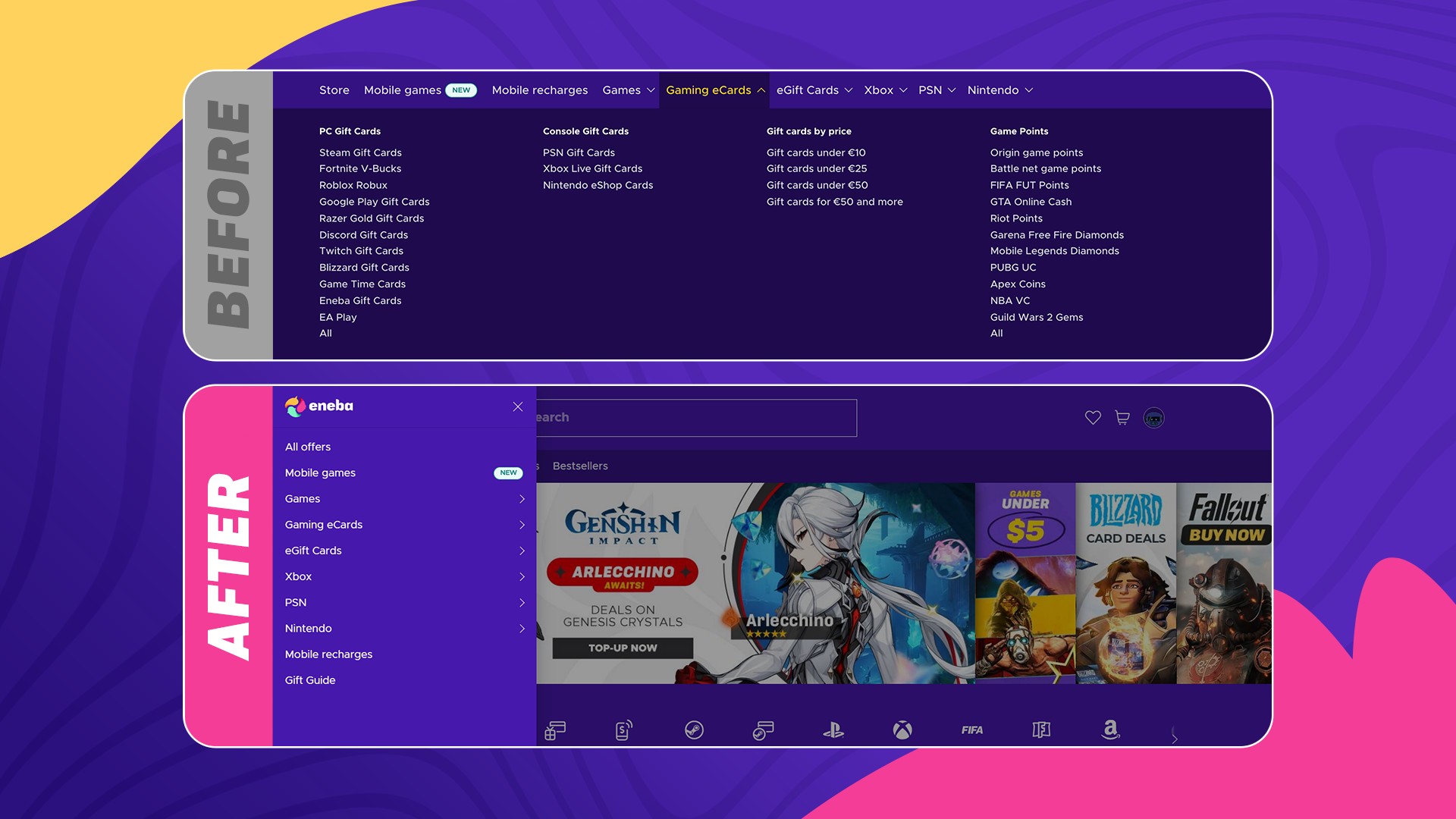The height and width of the screenshot is (819, 1456).
Task: Select Mobile recharges in the sidebar menu
Action: click(x=328, y=654)
